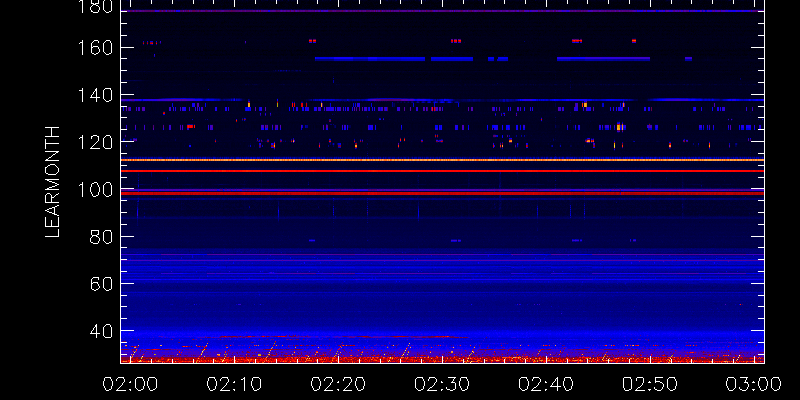Click the thick red band just below 100
Viewport: 800px width, 400px height.
click(442, 193)
